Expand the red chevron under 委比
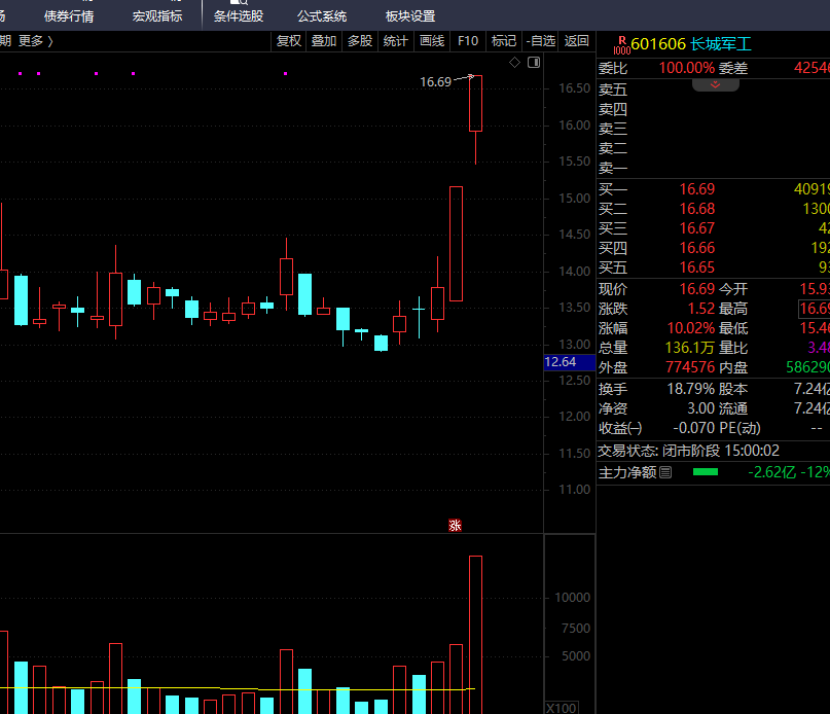 tap(715, 85)
